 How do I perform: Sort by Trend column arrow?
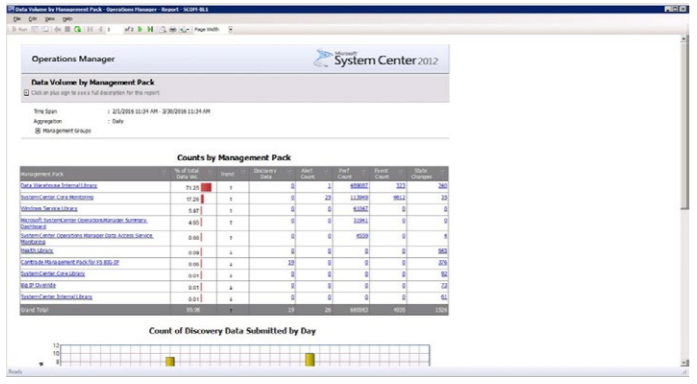[243, 172]
